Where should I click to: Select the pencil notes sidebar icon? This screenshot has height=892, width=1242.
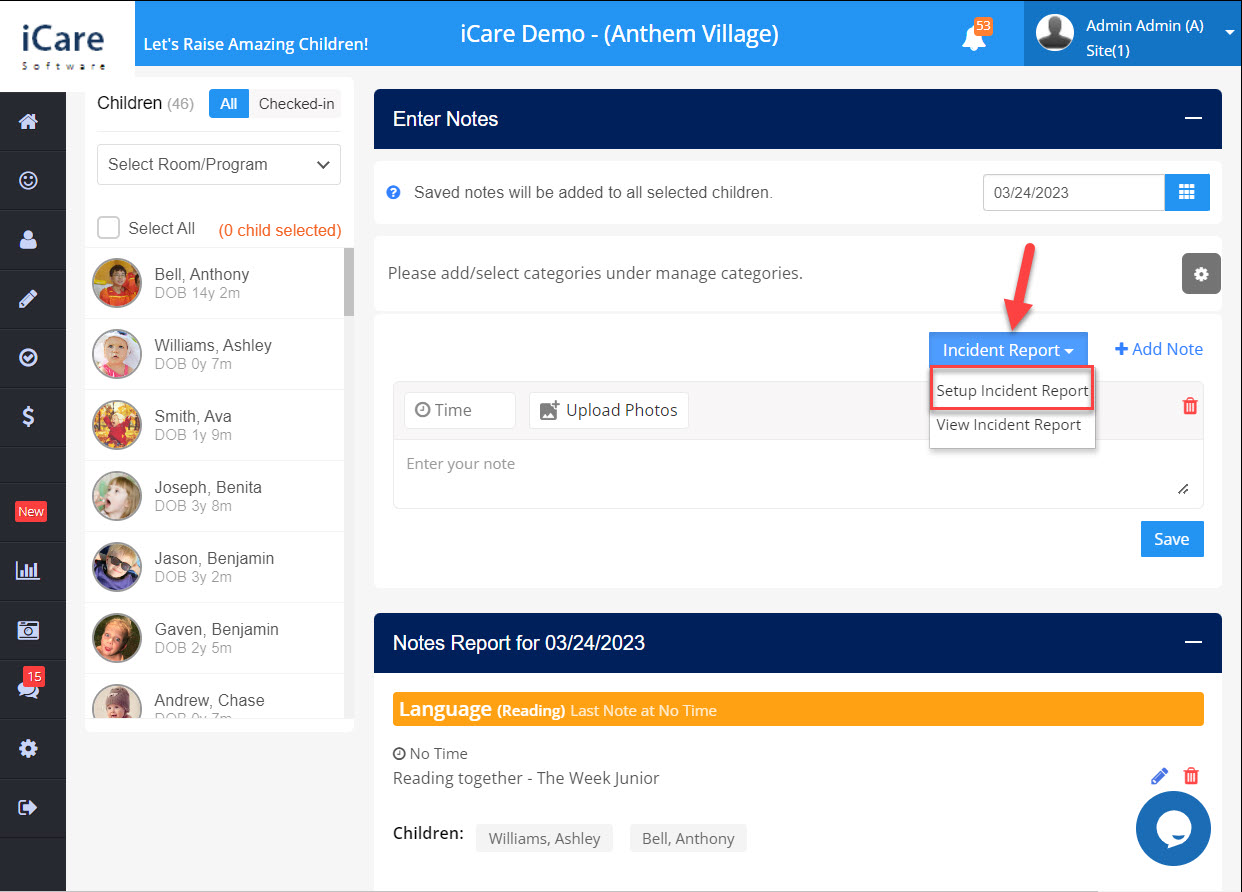pos(29,299)
